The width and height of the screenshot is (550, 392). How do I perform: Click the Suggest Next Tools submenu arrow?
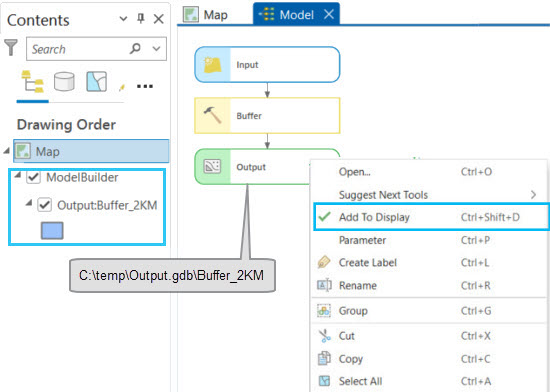[x=534, y=195]
